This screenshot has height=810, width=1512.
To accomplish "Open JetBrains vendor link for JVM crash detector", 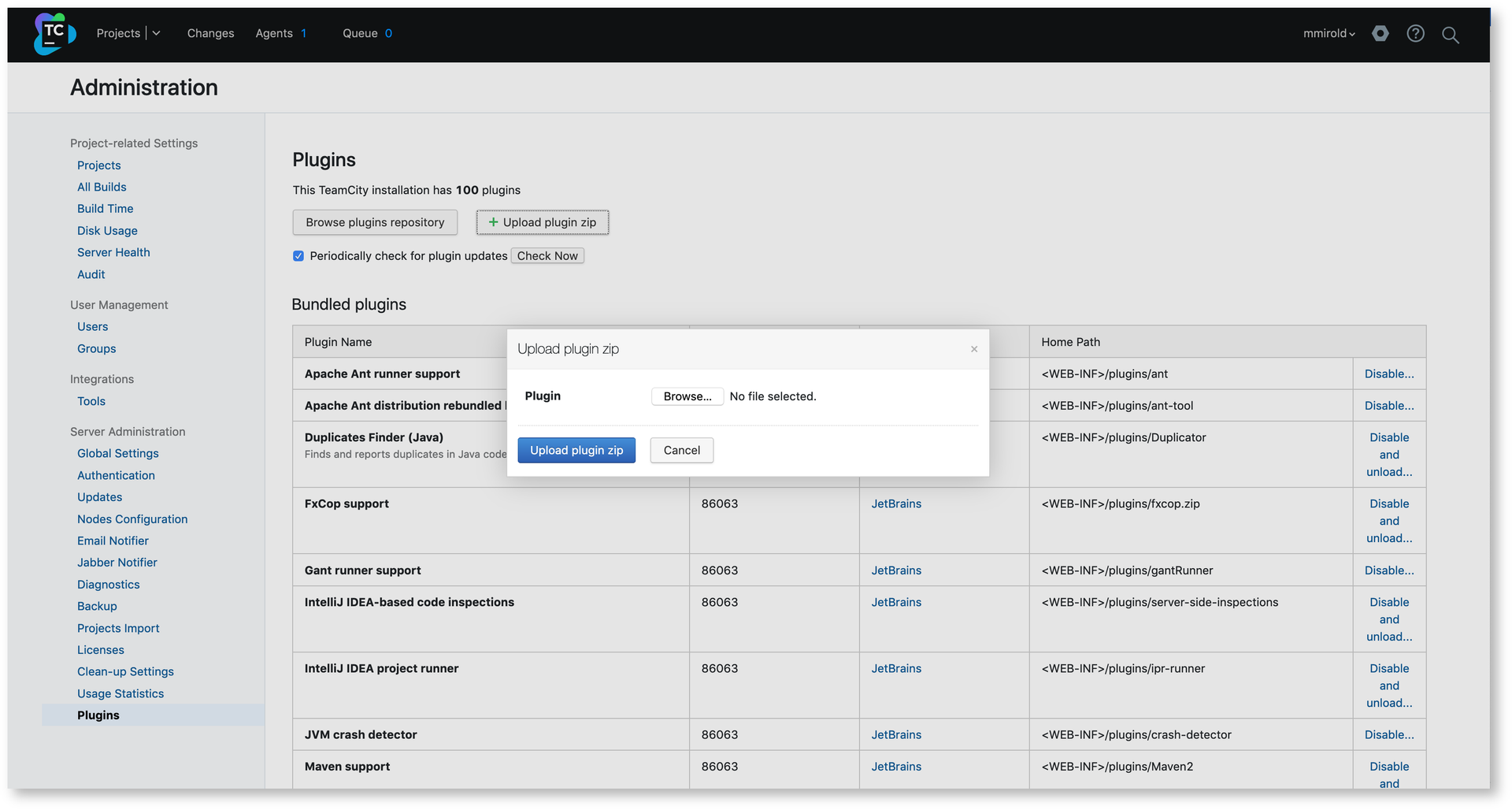I will (x=896, y=735).
